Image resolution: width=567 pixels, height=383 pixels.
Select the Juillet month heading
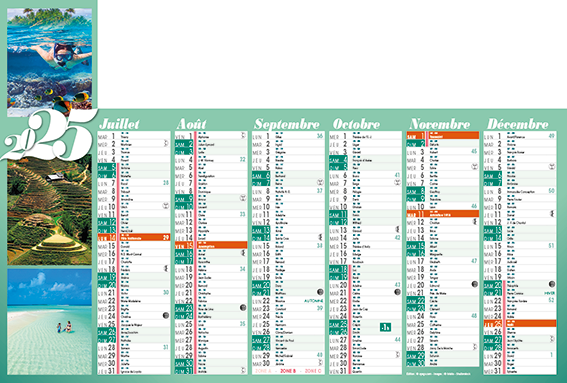click(x=119, y=124)
